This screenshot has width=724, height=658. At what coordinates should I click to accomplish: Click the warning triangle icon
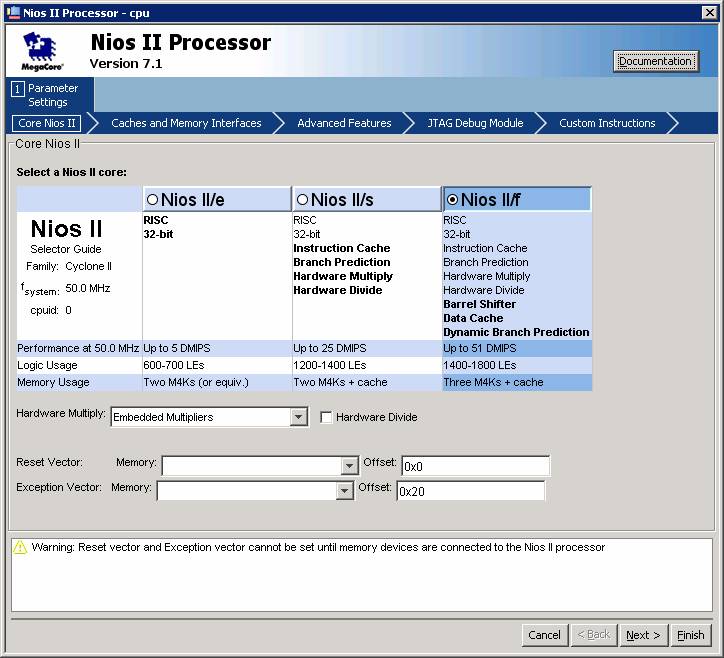point(20,548)
